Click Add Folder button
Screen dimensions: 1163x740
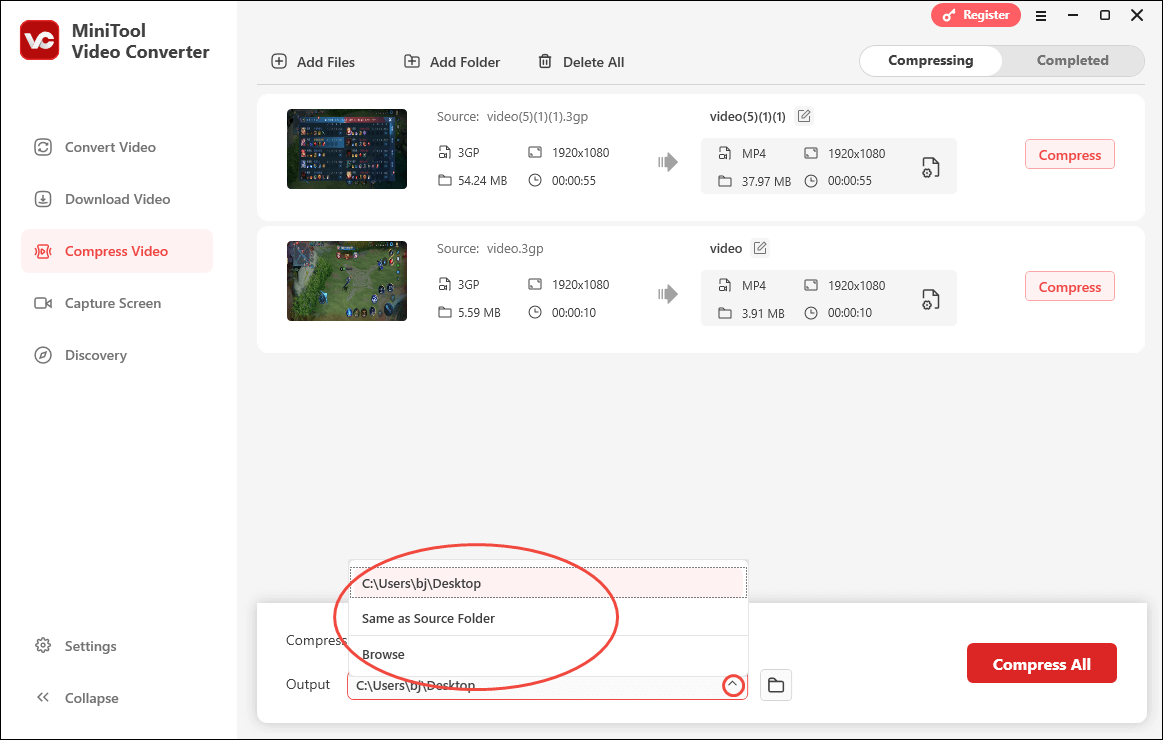pyautogui.click(x=452, y=62)
